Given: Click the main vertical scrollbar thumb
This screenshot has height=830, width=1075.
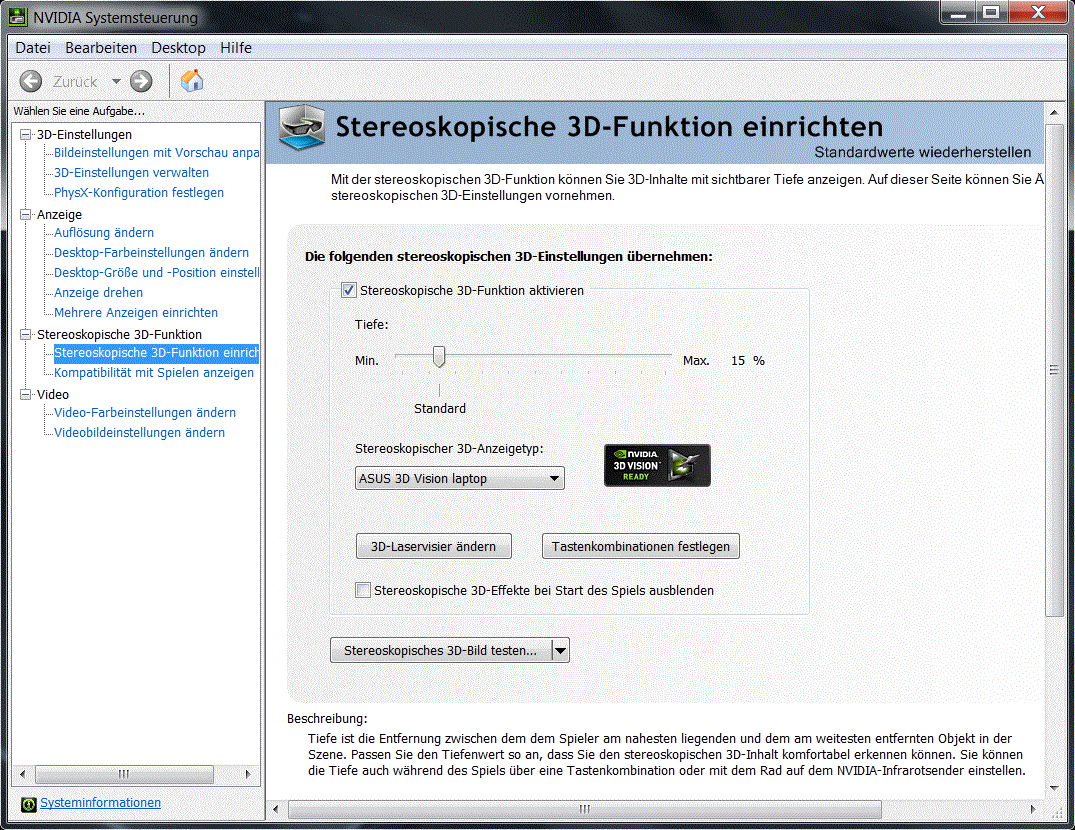Looking at the screenshot, I should tap(1054, 370).
